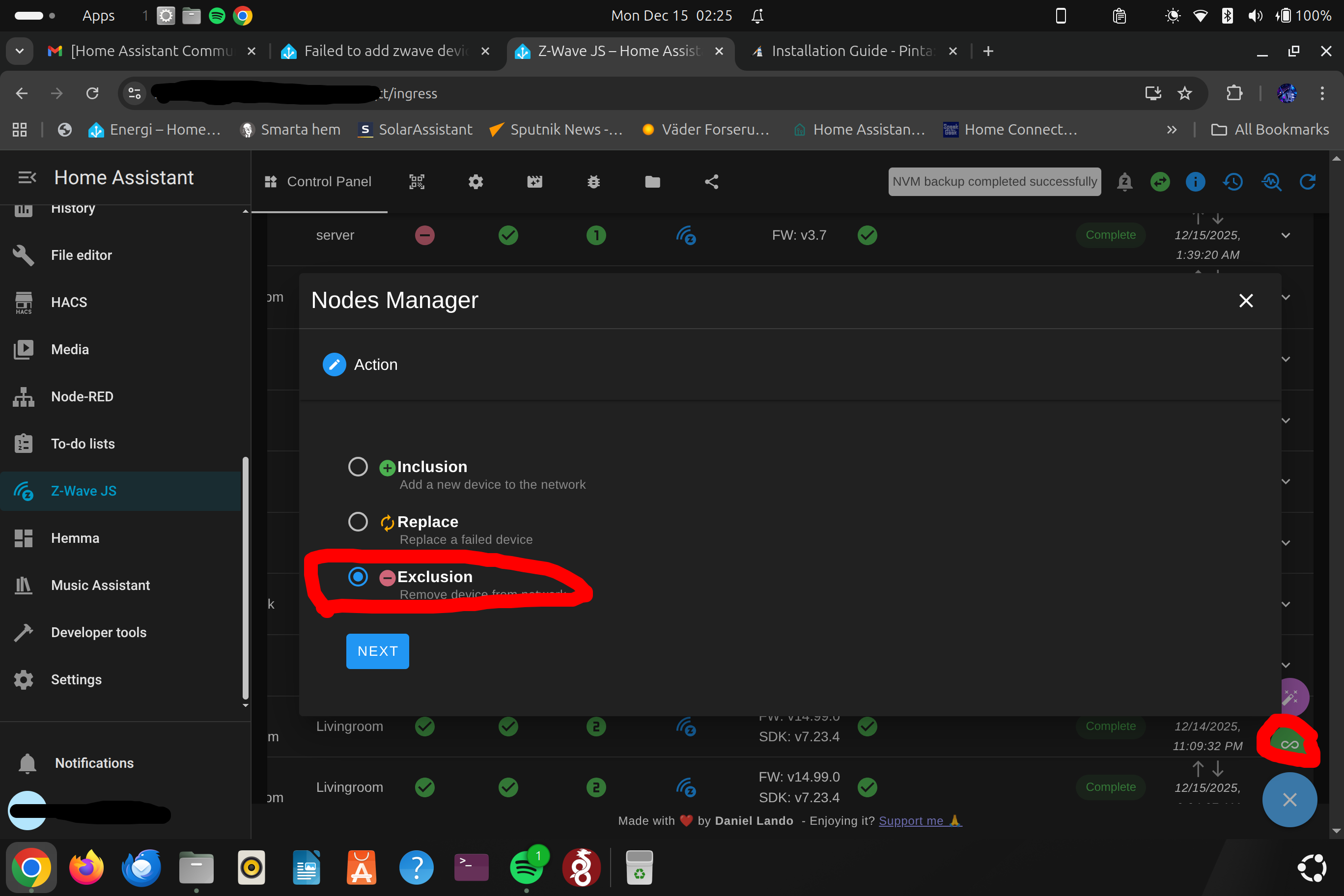Screen dimensions: 1344x896
Task: Click the Spotify icon in the taskbar
Action: pyautogui.click(x=527, y=868)
